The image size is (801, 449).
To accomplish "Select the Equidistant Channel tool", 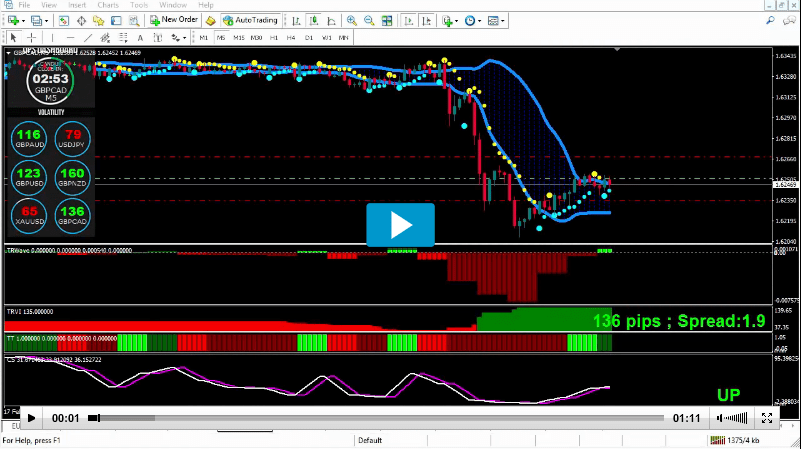I will [x=105, y=37].
